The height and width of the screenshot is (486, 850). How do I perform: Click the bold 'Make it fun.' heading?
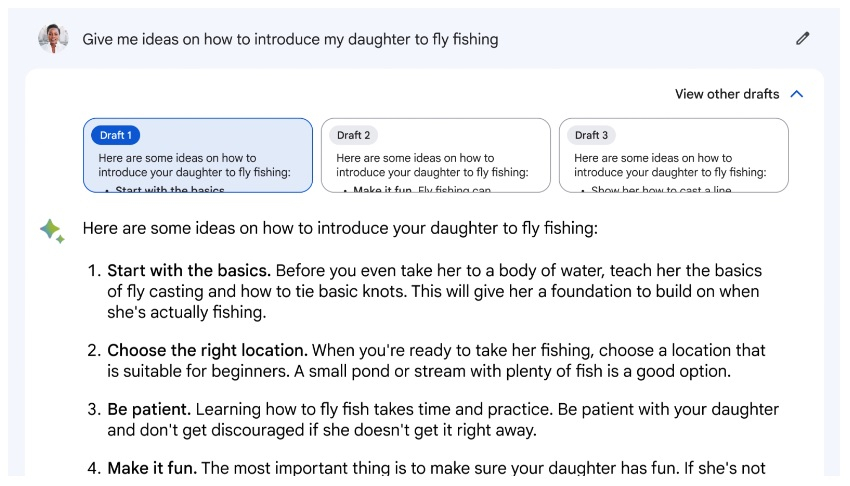[x=152, y=468]
